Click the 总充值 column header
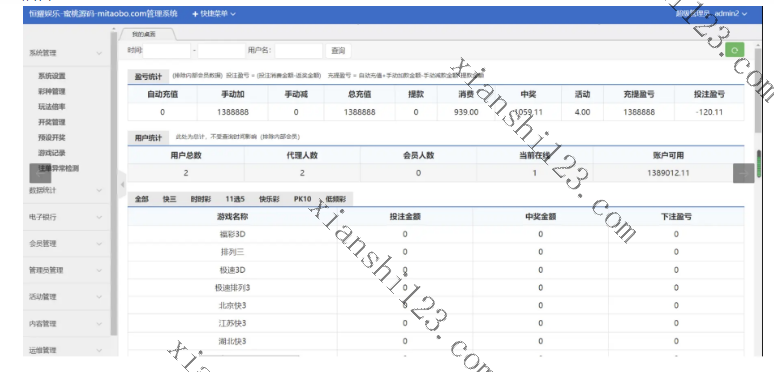774x372 pixels. tap(359, 94)
